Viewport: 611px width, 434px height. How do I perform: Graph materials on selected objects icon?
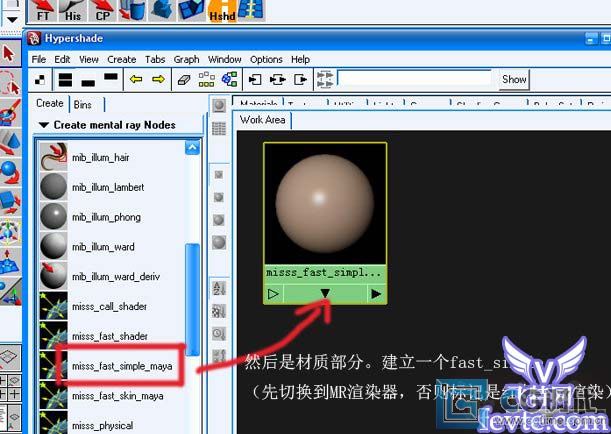230,79
